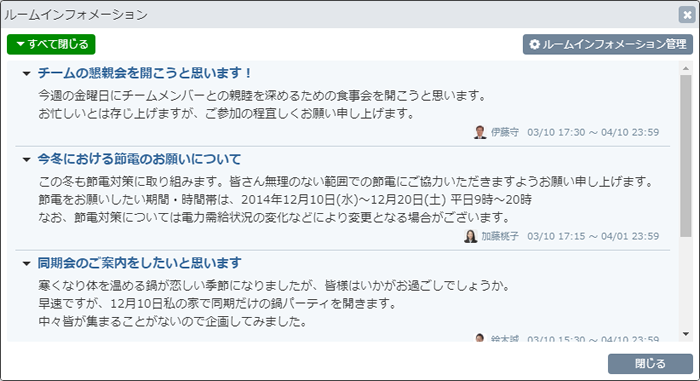Click the scrollbar up arrow
Viewport: 700px width, 381px height.
[686, 68]
